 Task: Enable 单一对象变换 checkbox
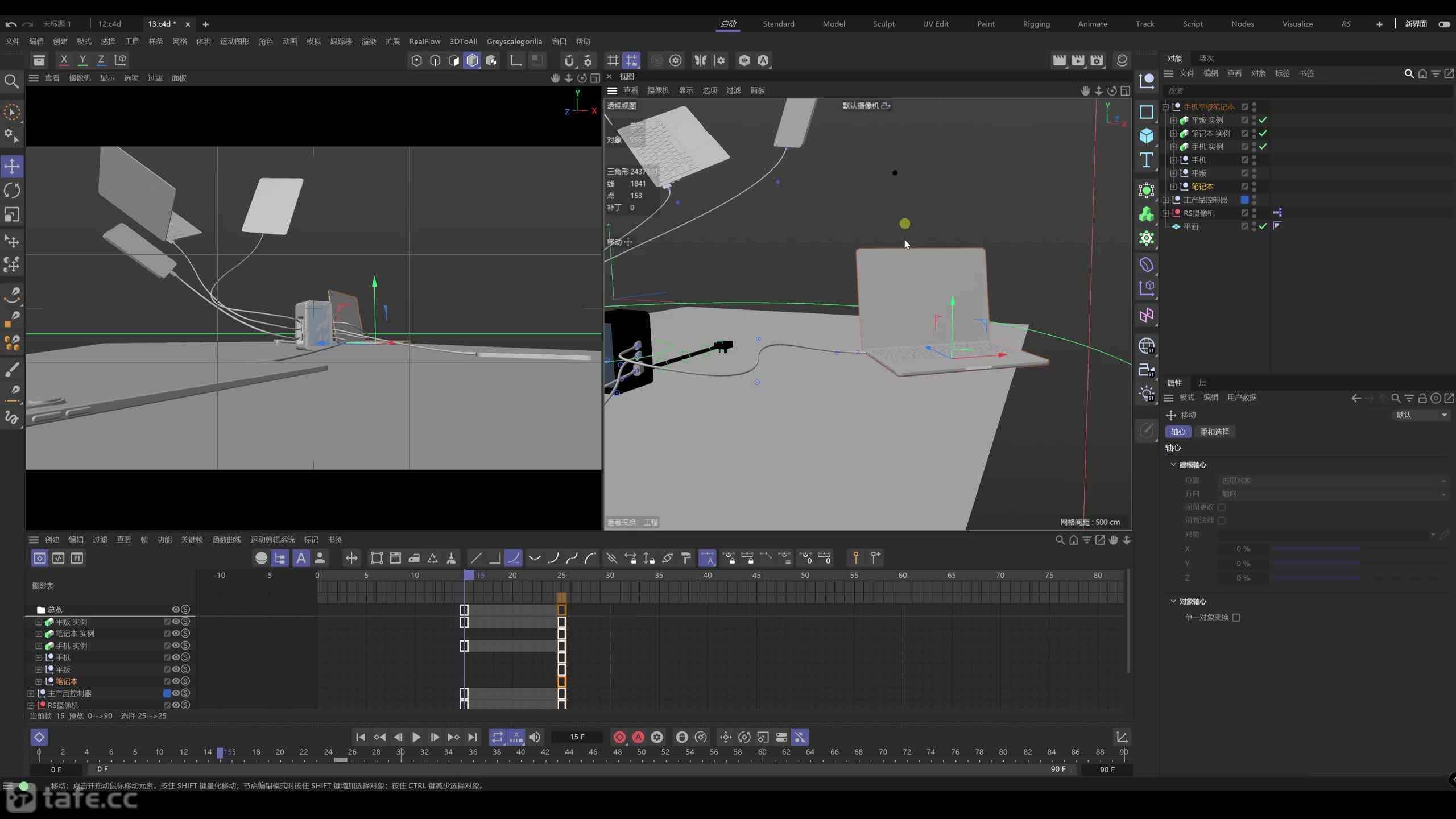(1236, 617)
